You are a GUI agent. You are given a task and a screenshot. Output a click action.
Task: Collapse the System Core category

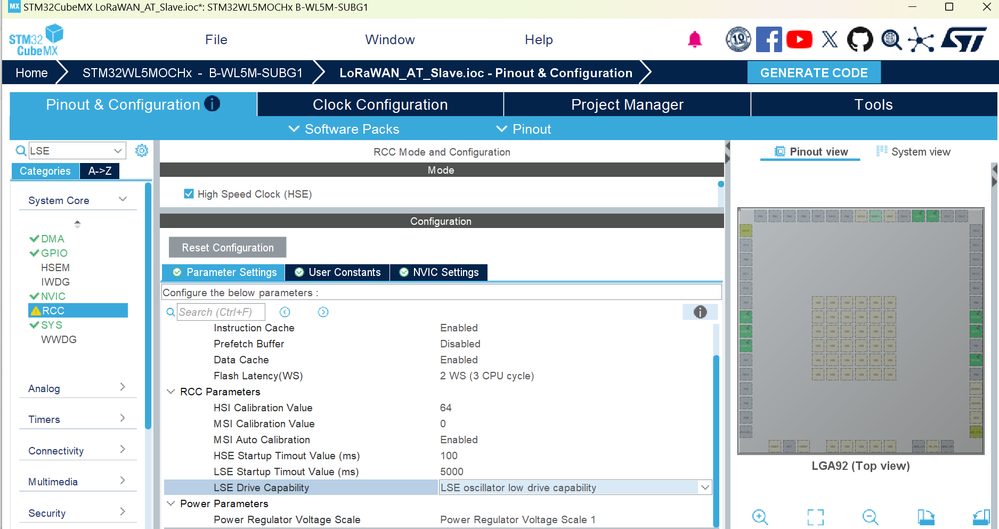[123, 199]
